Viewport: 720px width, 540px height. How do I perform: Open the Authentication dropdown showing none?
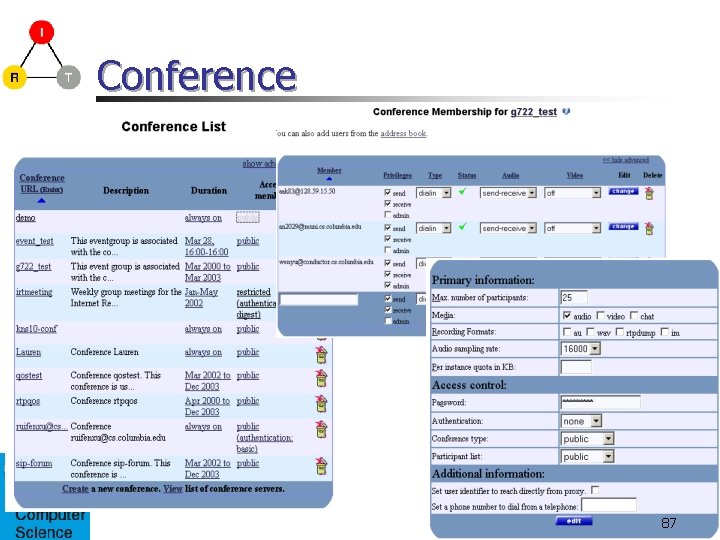[581, 421]
